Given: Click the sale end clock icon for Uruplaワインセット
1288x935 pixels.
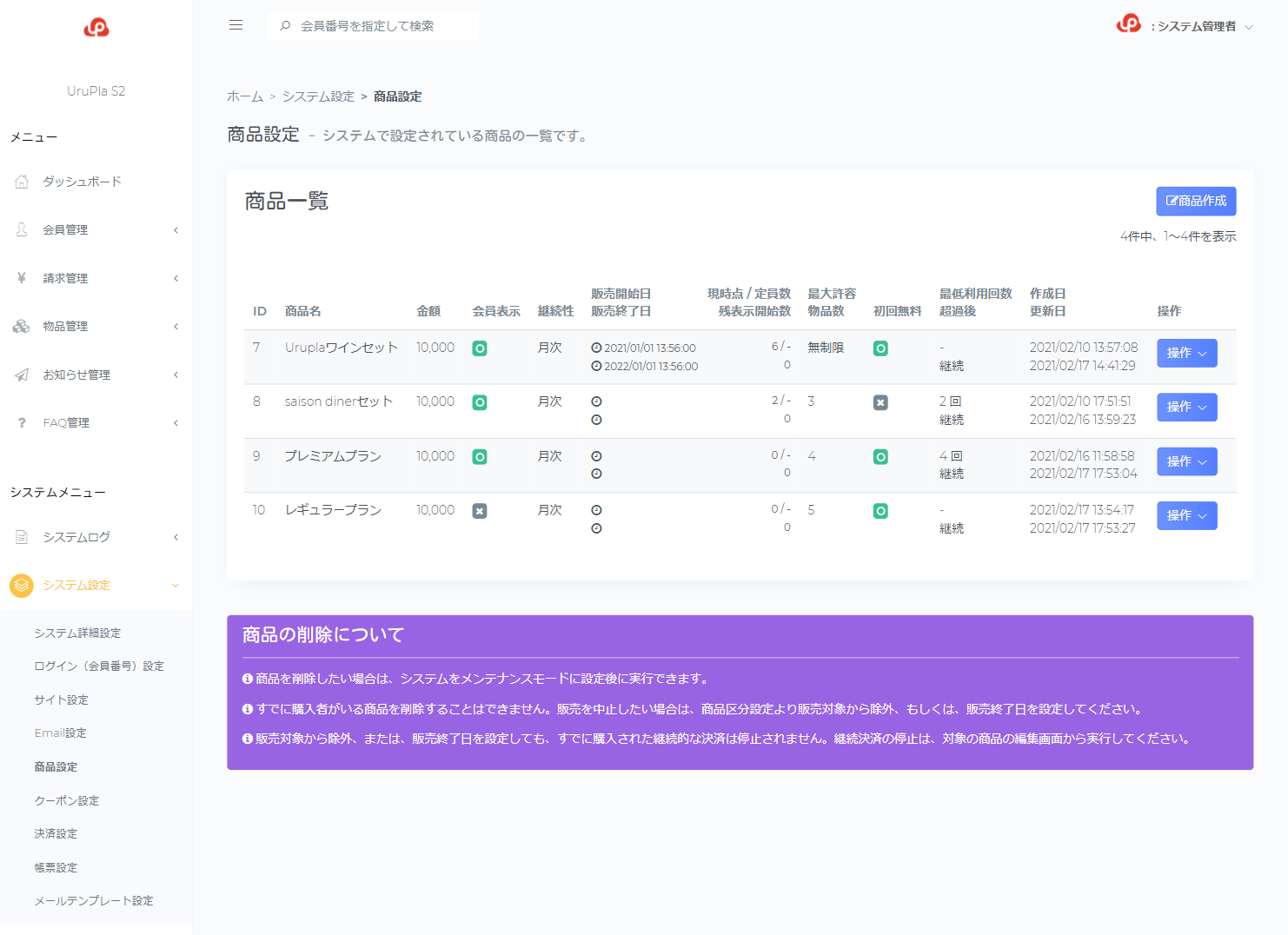Looking at the screenshot, I should (596, 366).
